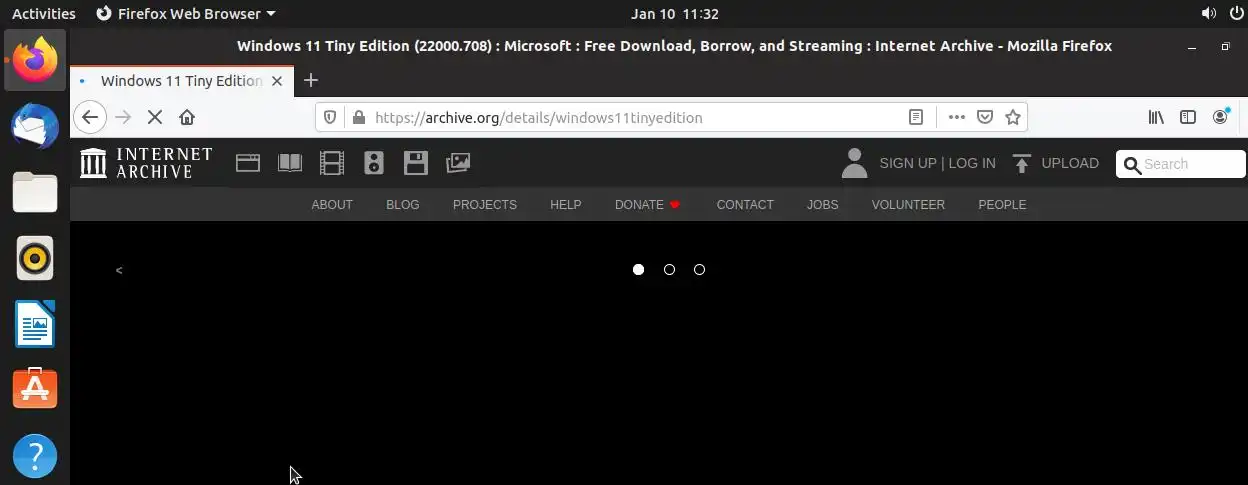Open LibreOffice Writer from the dock
This screenshot has width=1248, height=485.
pos(35,324)
